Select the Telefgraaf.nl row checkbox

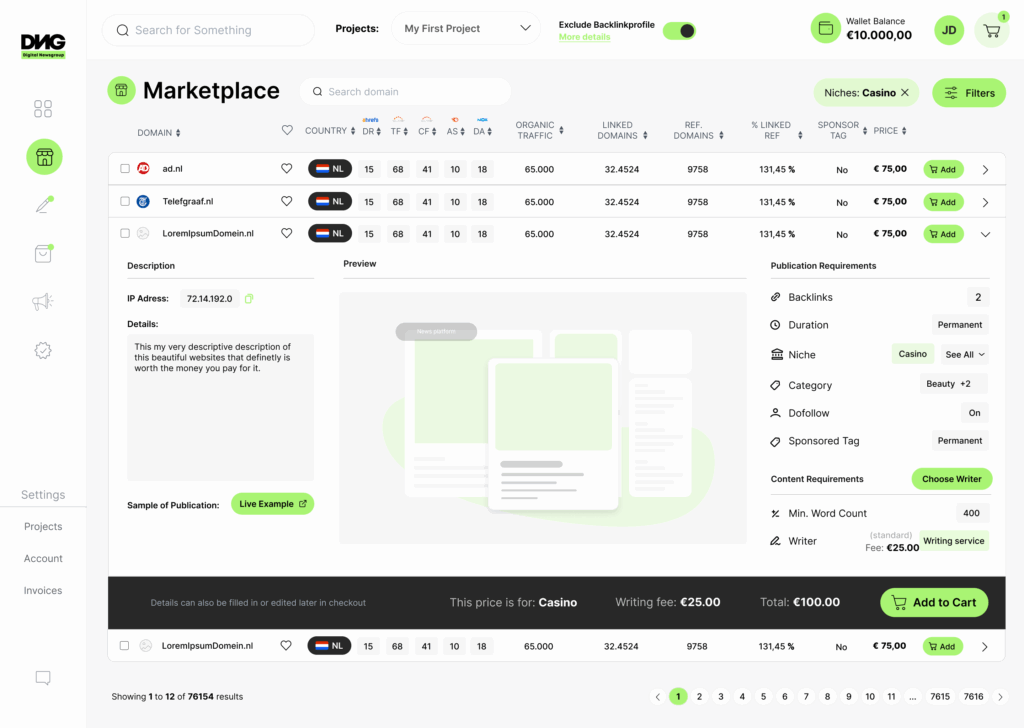point(125,201)
